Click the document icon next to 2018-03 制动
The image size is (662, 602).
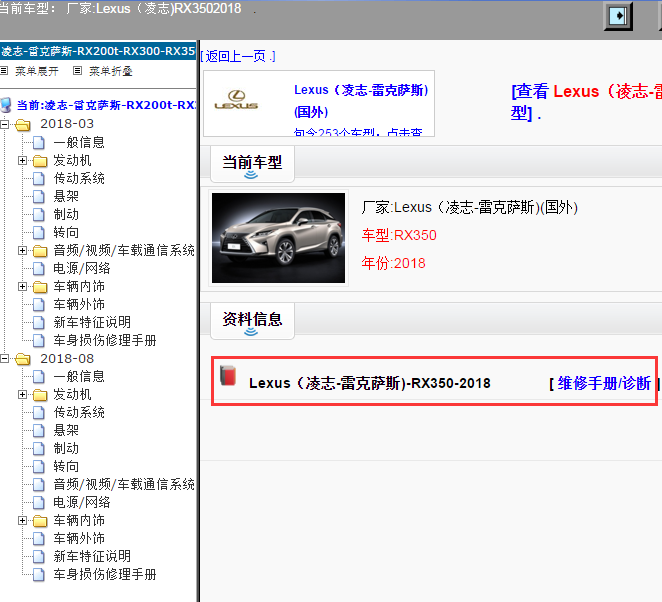40,214
